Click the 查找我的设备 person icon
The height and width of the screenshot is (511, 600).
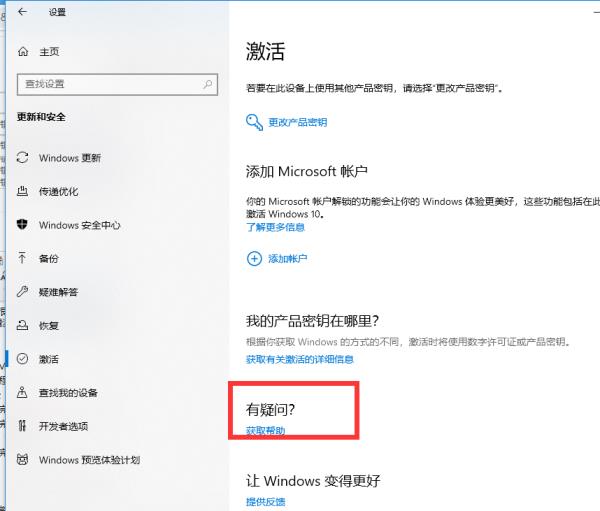point(22,392)
